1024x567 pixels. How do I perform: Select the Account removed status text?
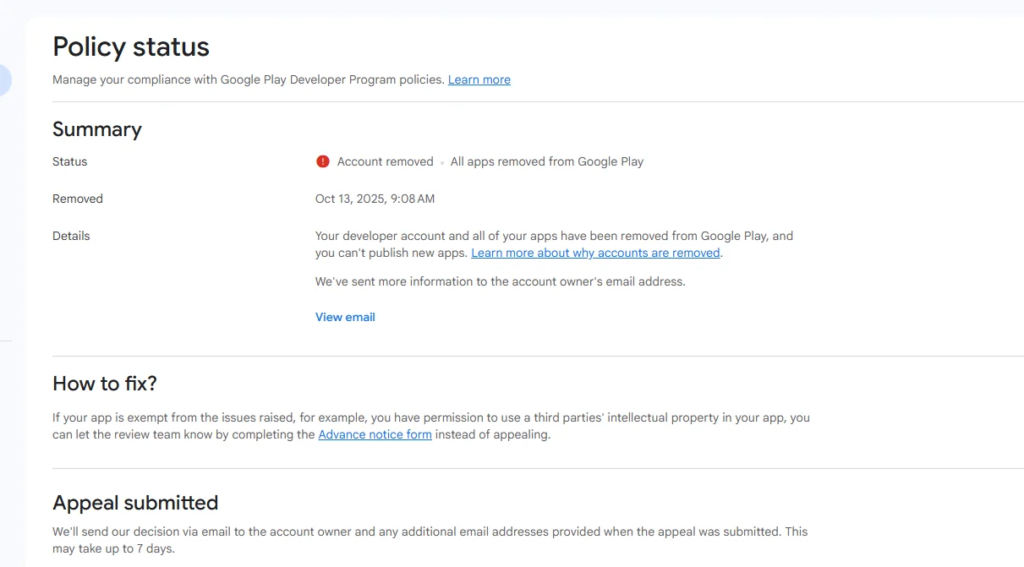tap(385, 162)
